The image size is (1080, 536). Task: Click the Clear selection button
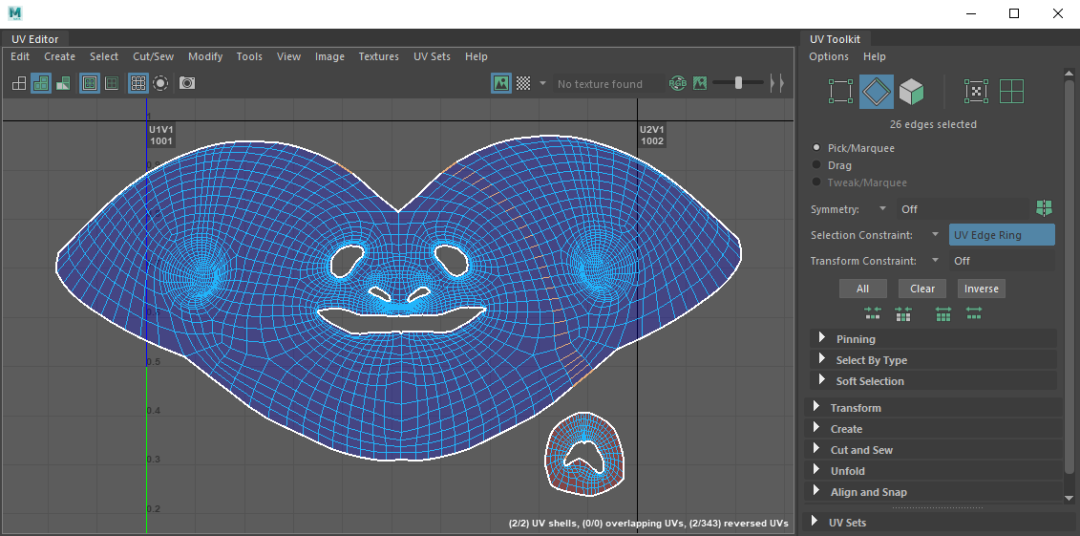pyautogui.click(x=922, y=288)
